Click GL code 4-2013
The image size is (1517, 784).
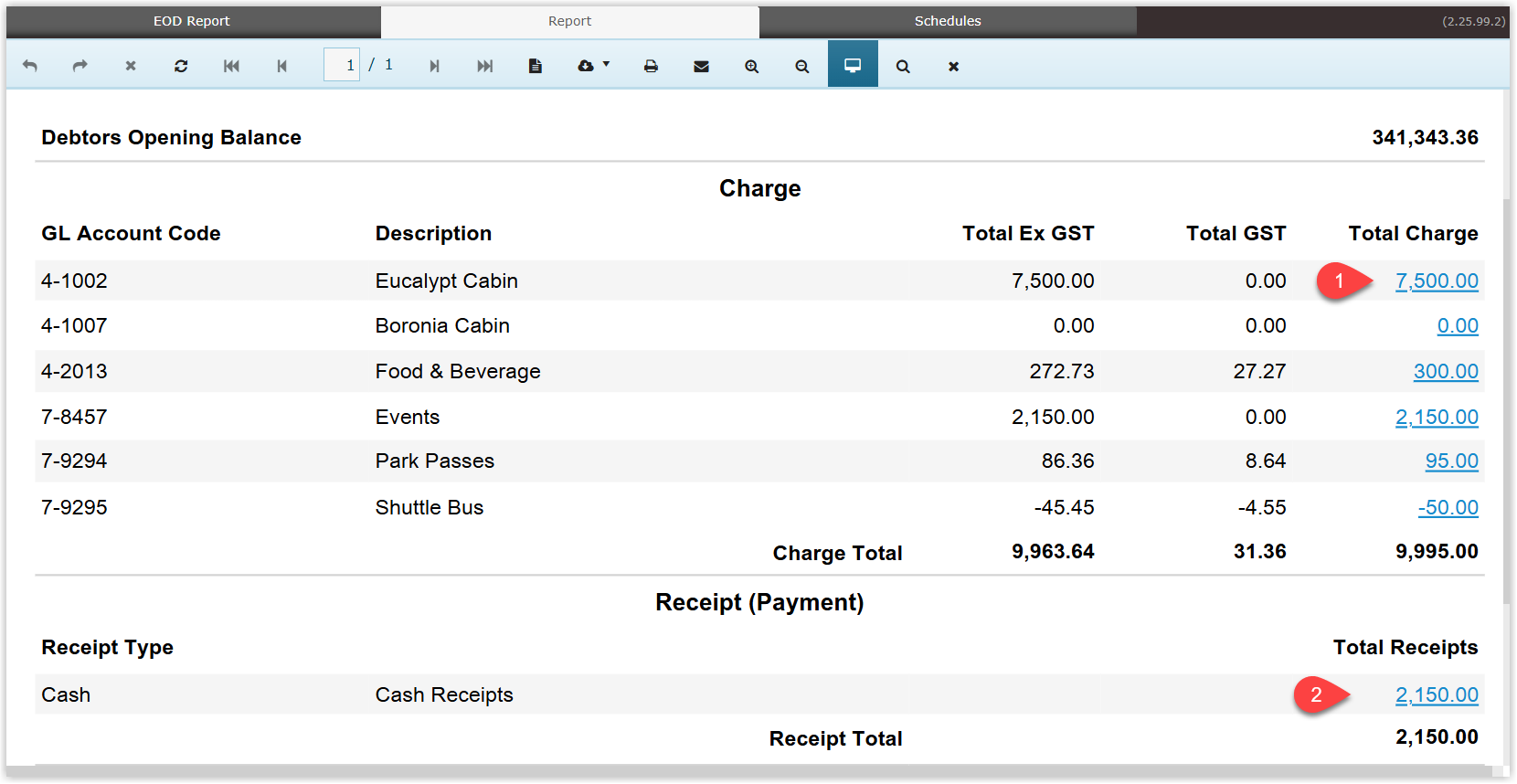coord(74,372)
